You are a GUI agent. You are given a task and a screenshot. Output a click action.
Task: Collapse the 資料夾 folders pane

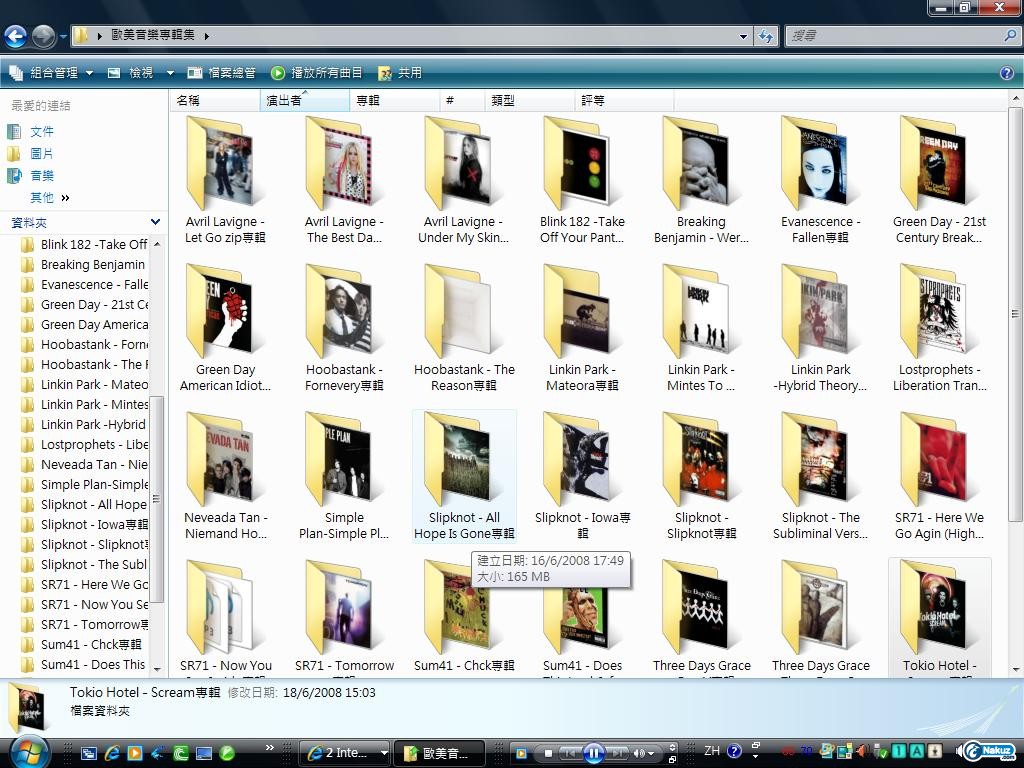pos(155,222)
